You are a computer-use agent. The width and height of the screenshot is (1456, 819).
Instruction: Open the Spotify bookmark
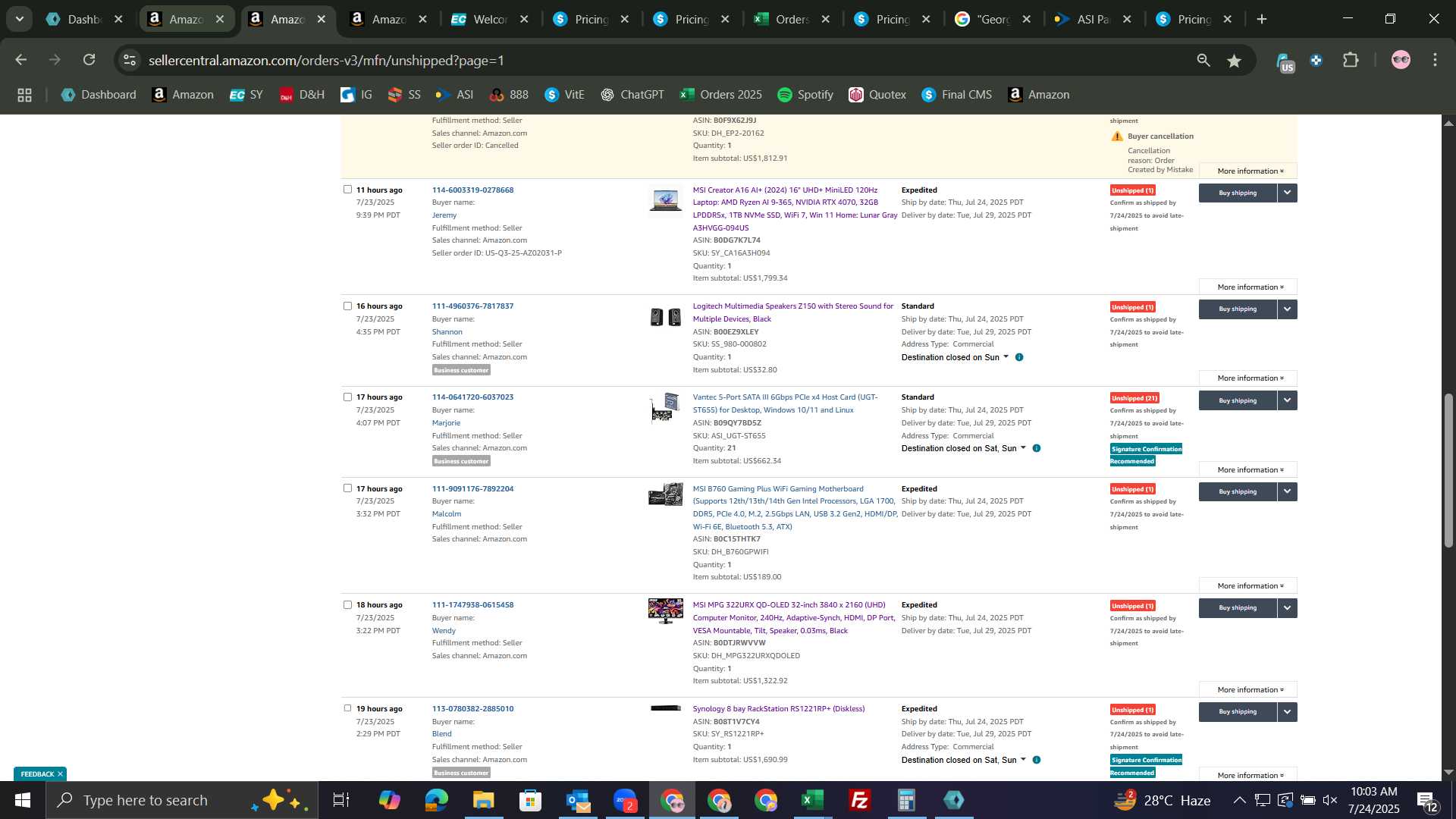tap(805, 95)
